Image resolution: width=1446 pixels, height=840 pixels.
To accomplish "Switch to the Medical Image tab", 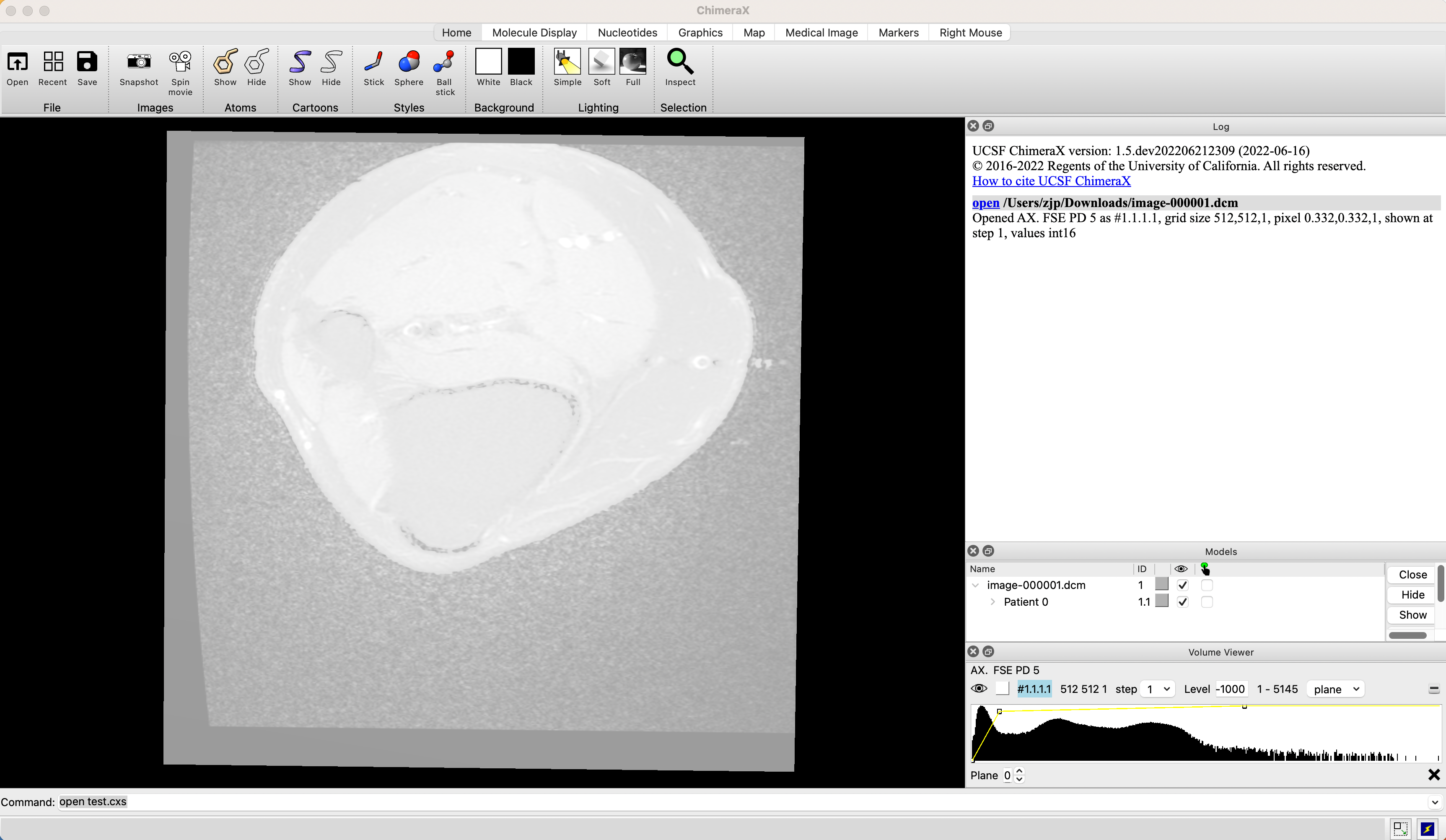I will [821, 33].
